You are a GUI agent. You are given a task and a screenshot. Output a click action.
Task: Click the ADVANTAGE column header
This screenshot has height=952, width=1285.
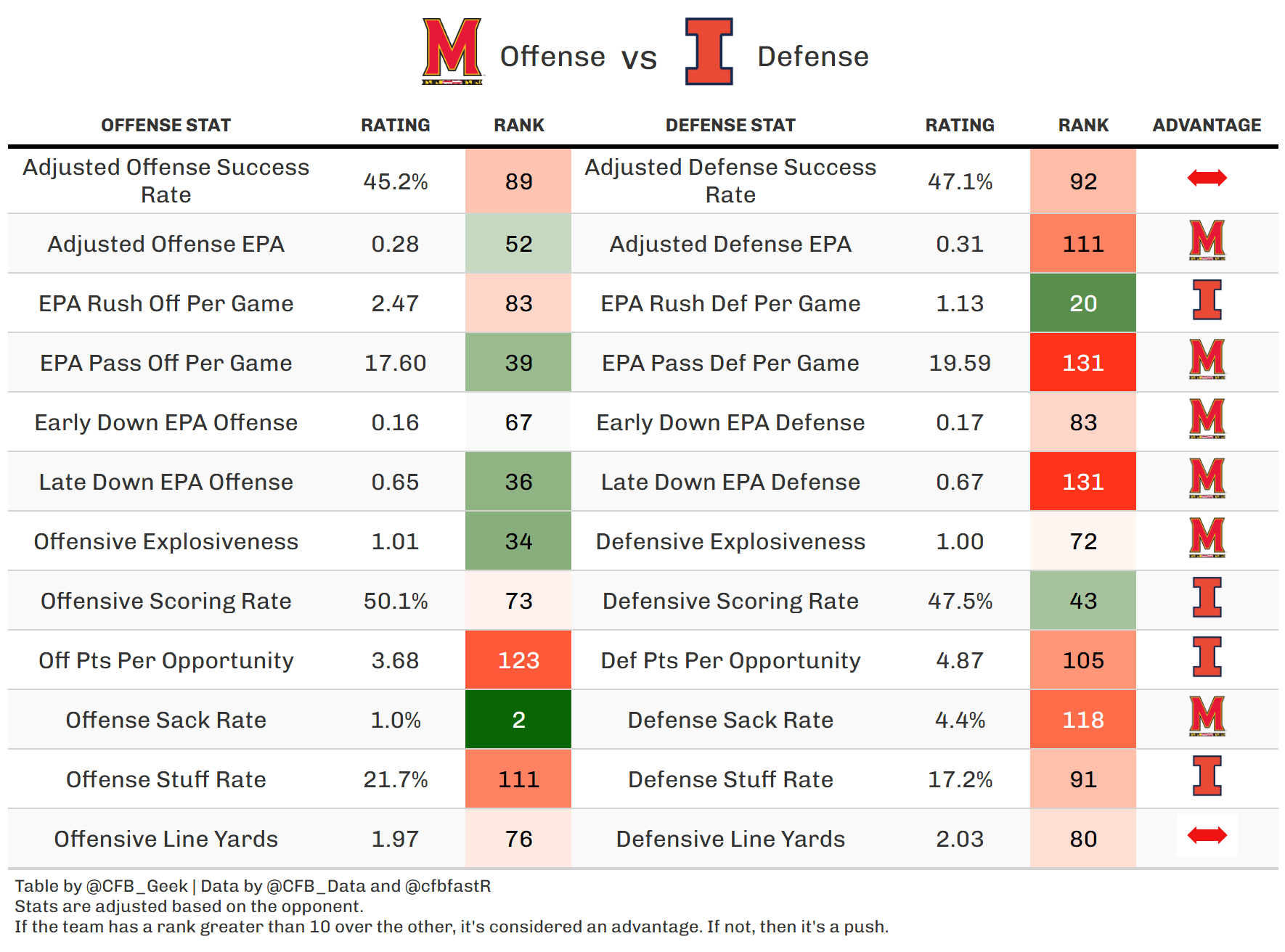[1207, 126]
